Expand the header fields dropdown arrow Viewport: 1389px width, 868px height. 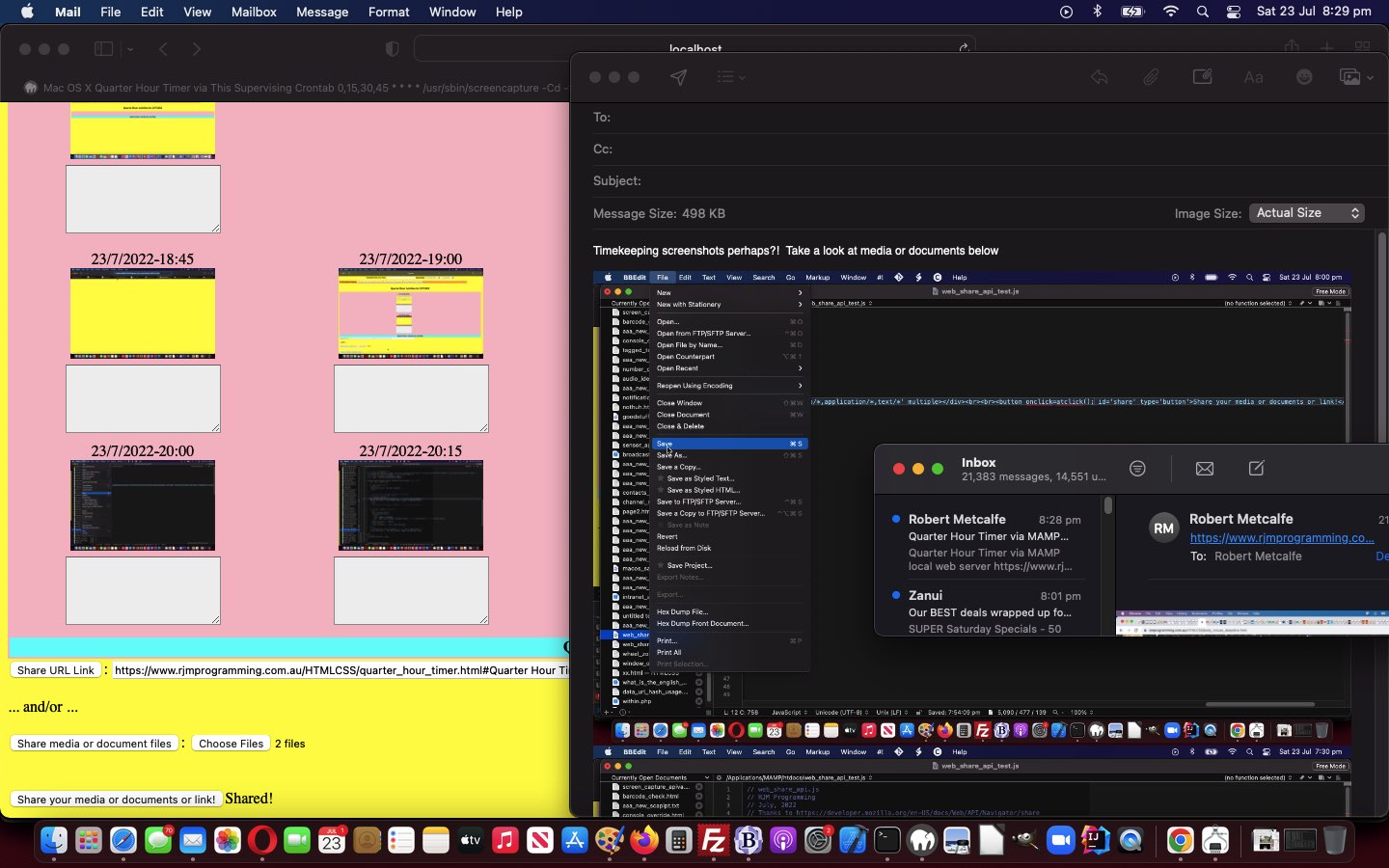pos(743,77)
